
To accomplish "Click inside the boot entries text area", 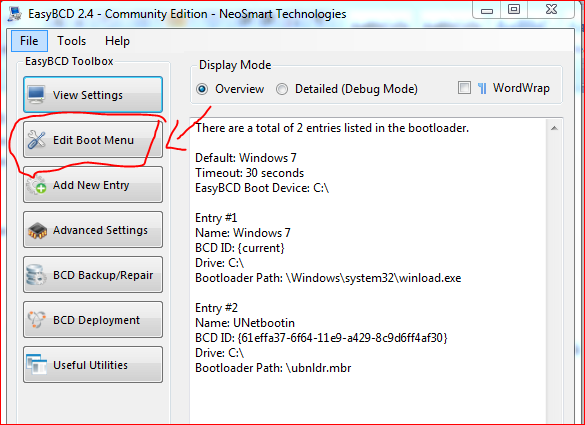I will coord(368,271).
